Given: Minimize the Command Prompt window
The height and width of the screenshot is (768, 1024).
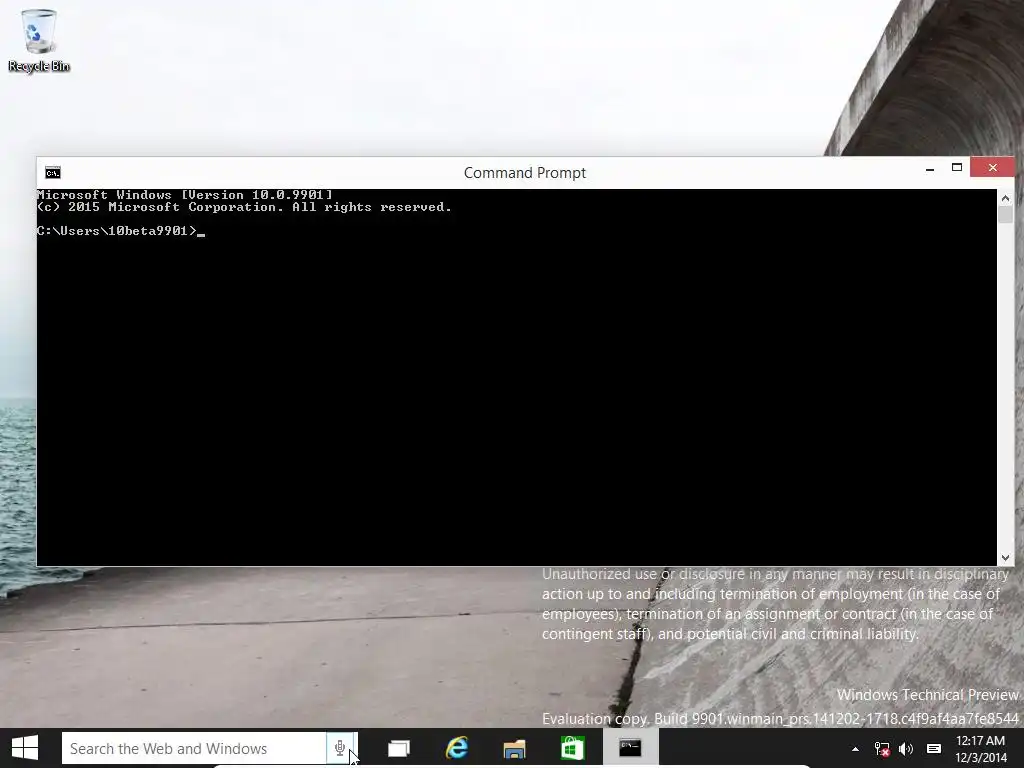Looking at the screenshot, I should pos(930,168).
